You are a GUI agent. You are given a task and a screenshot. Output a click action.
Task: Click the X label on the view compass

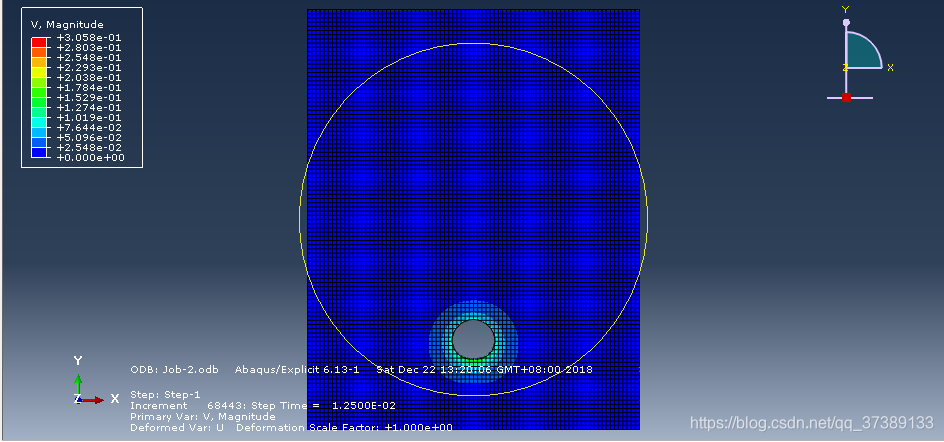(x=890, y=67)
